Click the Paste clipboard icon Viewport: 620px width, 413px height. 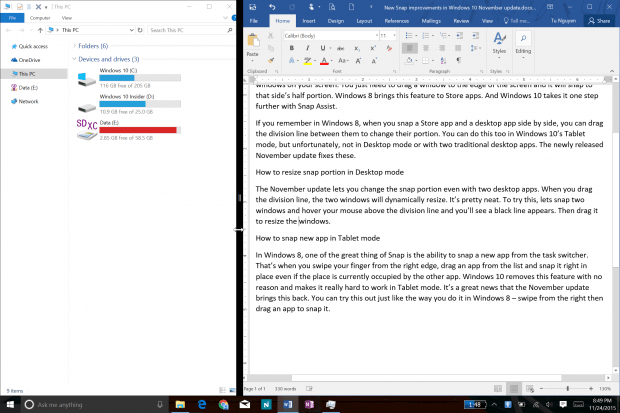point(253,42)
